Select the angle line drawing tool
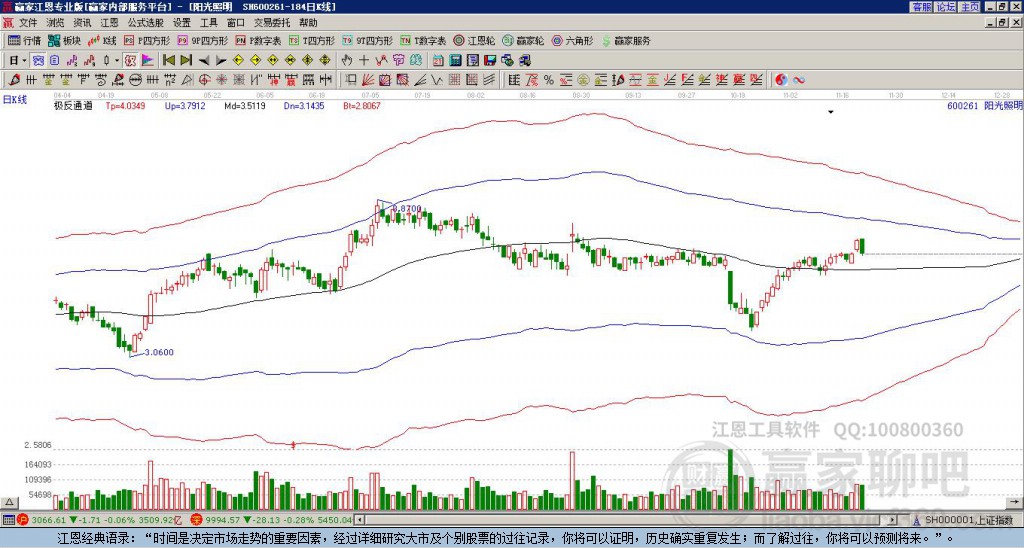The width and height of the screenshot is (1024, 548). [x=421, y=80]
